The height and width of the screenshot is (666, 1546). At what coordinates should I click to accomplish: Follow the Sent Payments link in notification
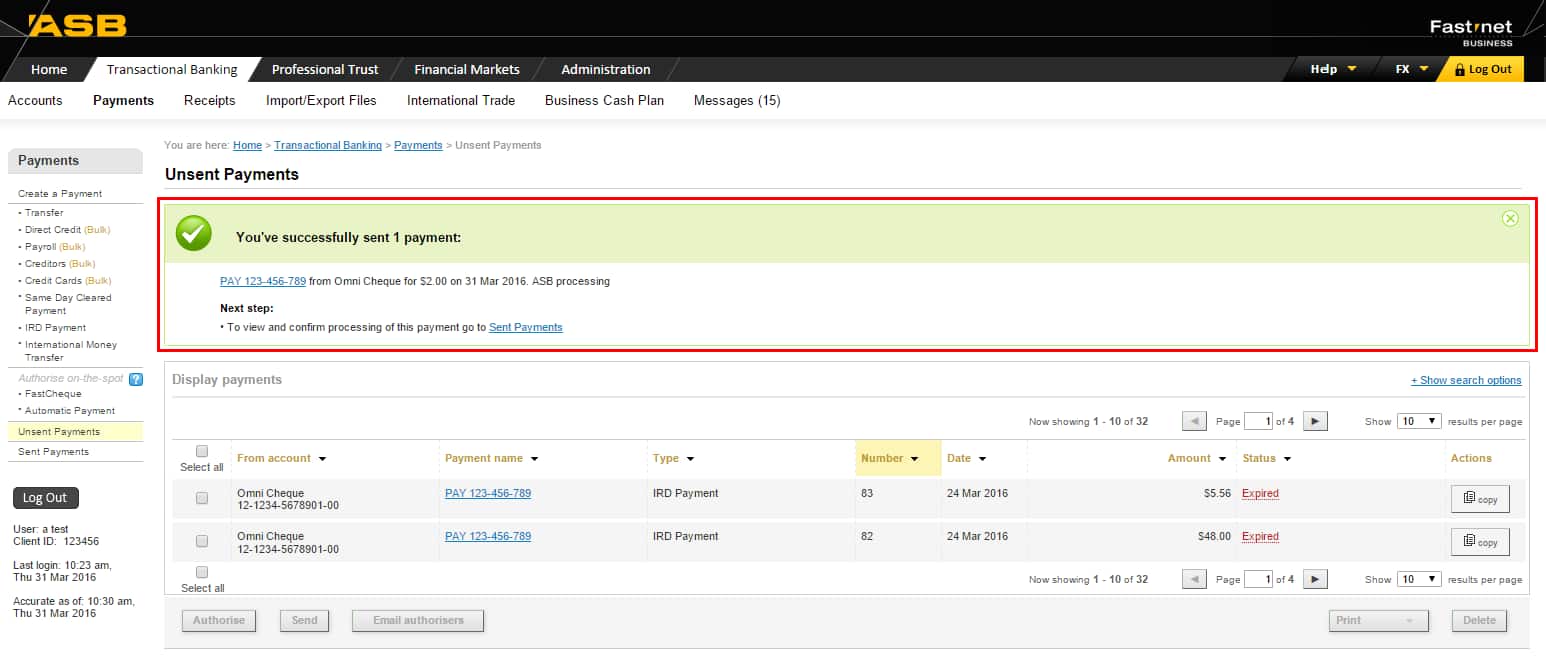click(525, 327)
